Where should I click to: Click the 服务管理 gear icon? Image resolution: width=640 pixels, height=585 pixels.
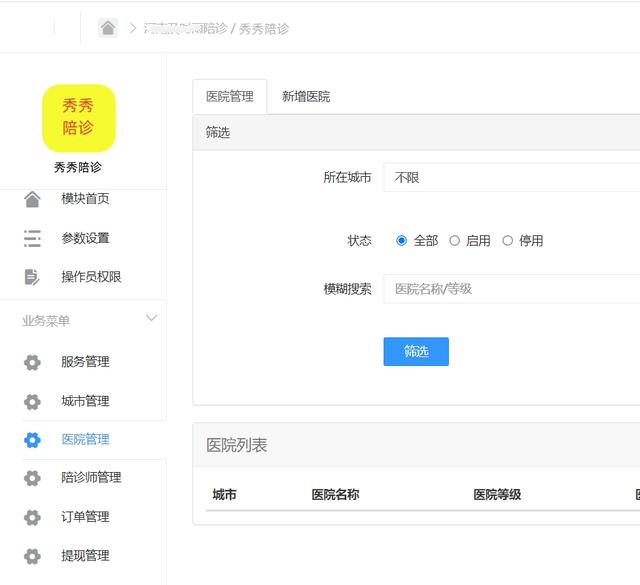point(32,362)
